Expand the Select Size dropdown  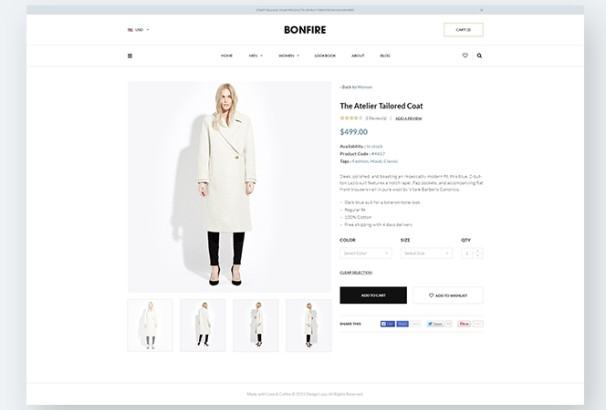[x=426, y=253]
